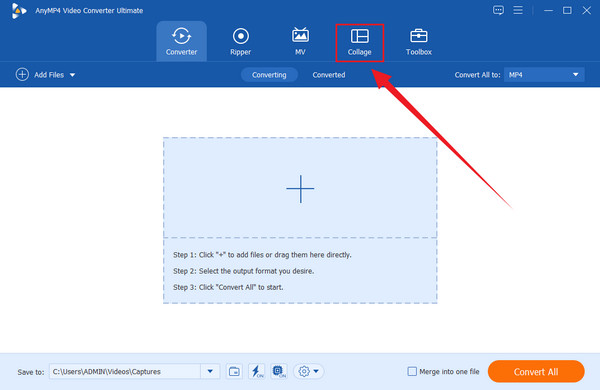Click the large plus to add files
The height and width of the screenshot is (390, 600).
[x=300, y=189]
